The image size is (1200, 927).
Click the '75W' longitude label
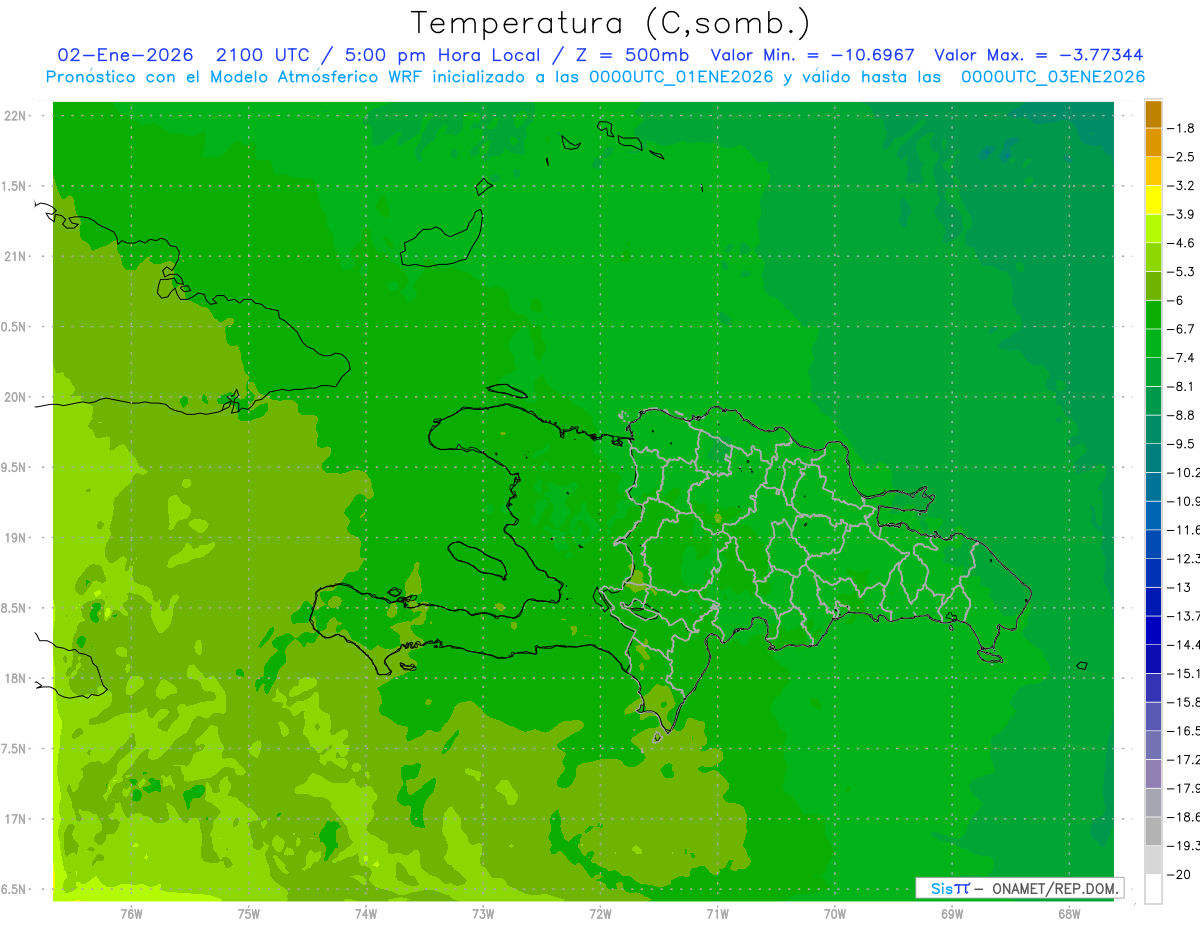coord(249,913)
